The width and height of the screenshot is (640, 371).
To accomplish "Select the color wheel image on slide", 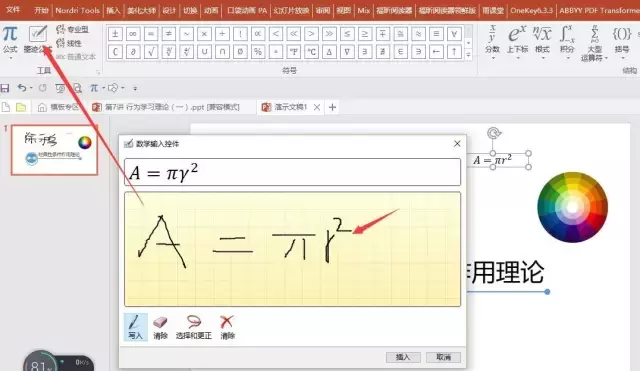I will click(572, 207).
